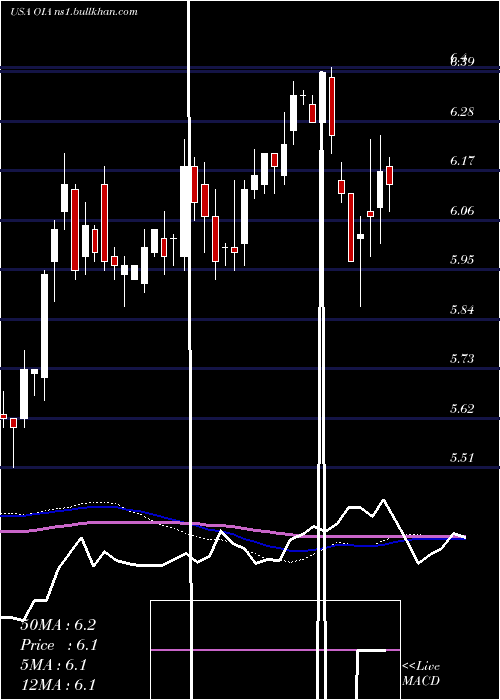Click the 5.73 price axis label
This screenshot has width=500, height=700.
462,359
